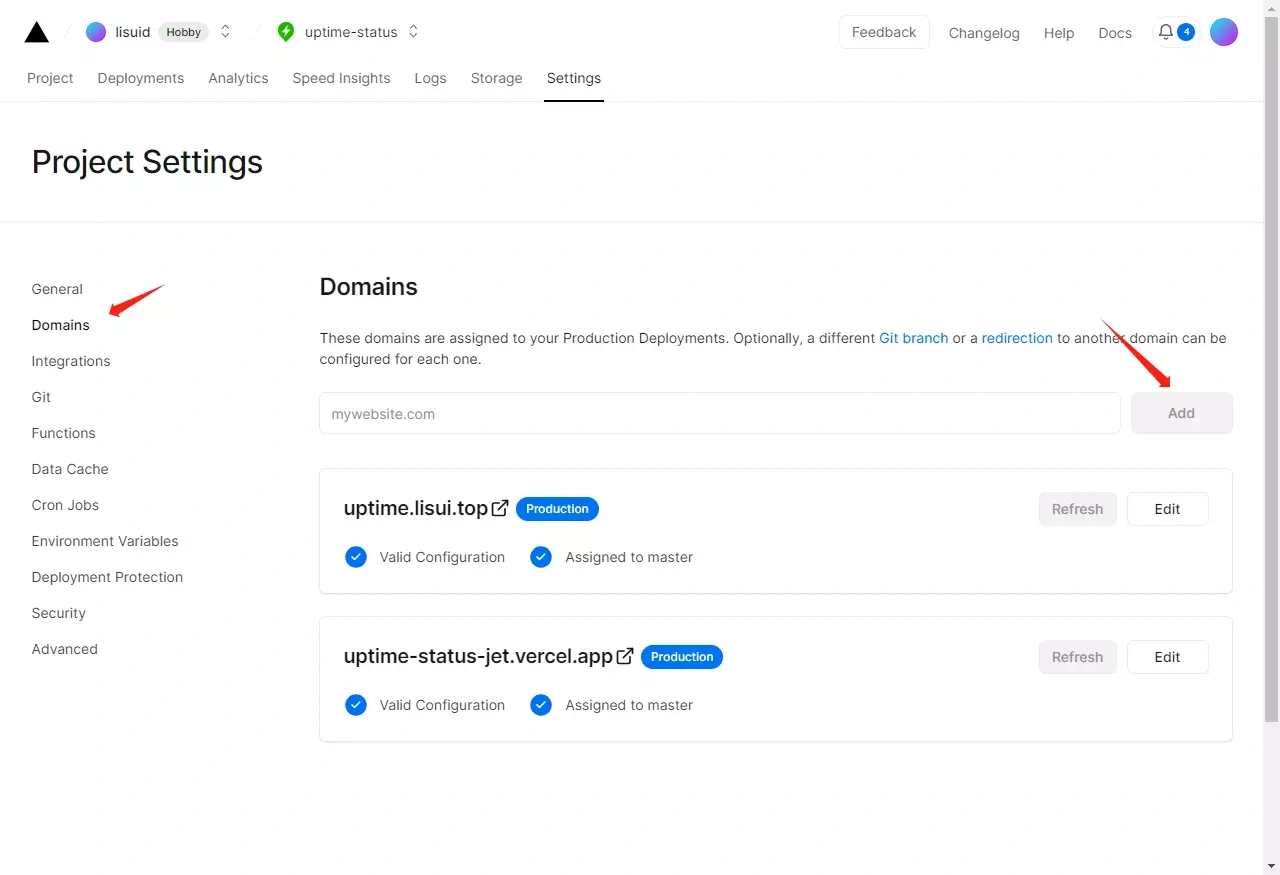Select Domains in the sidebar
This screenshot has height=875, width=1280.
61,325
